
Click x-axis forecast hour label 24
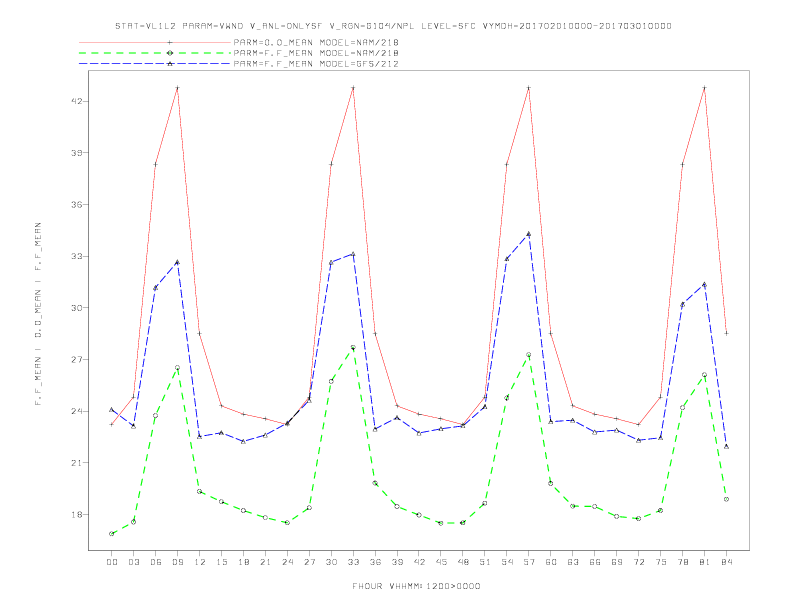[x=287, y=562]
